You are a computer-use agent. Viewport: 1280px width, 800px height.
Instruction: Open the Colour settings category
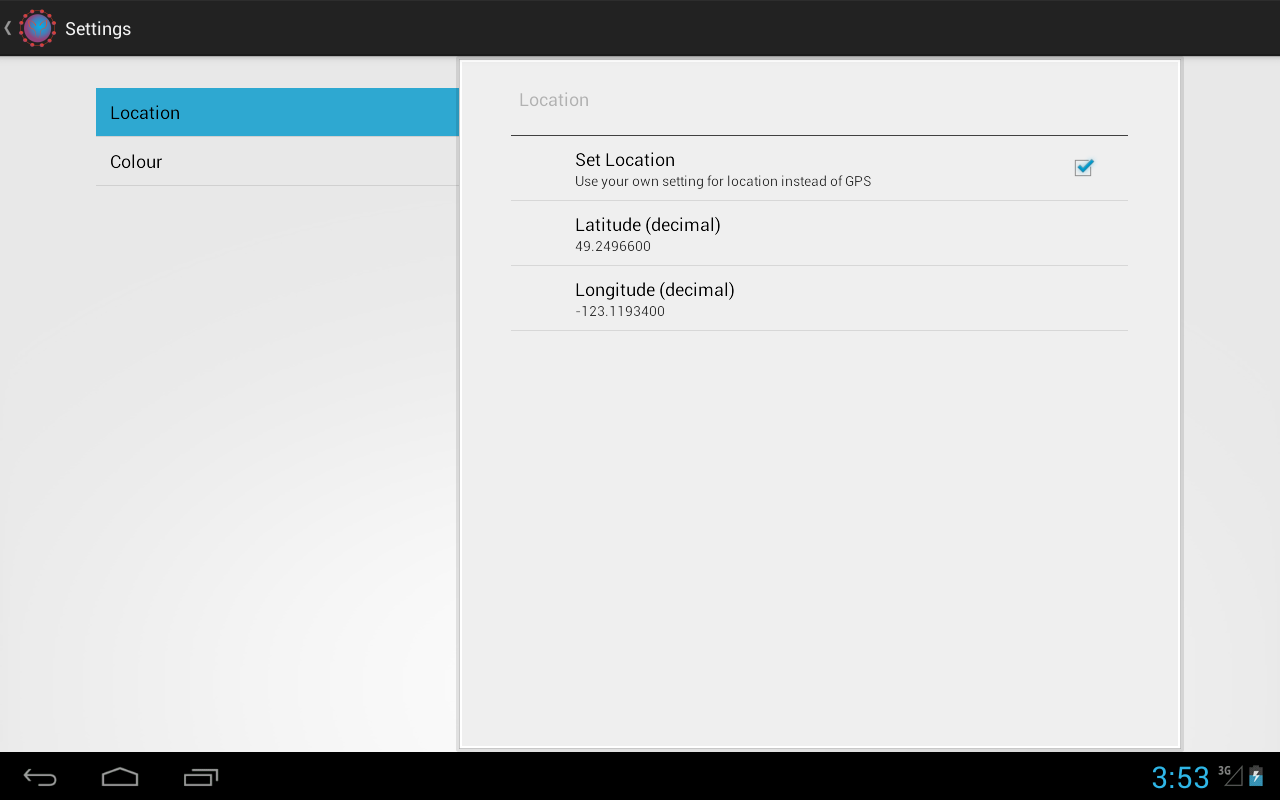[x=277, y=161]
